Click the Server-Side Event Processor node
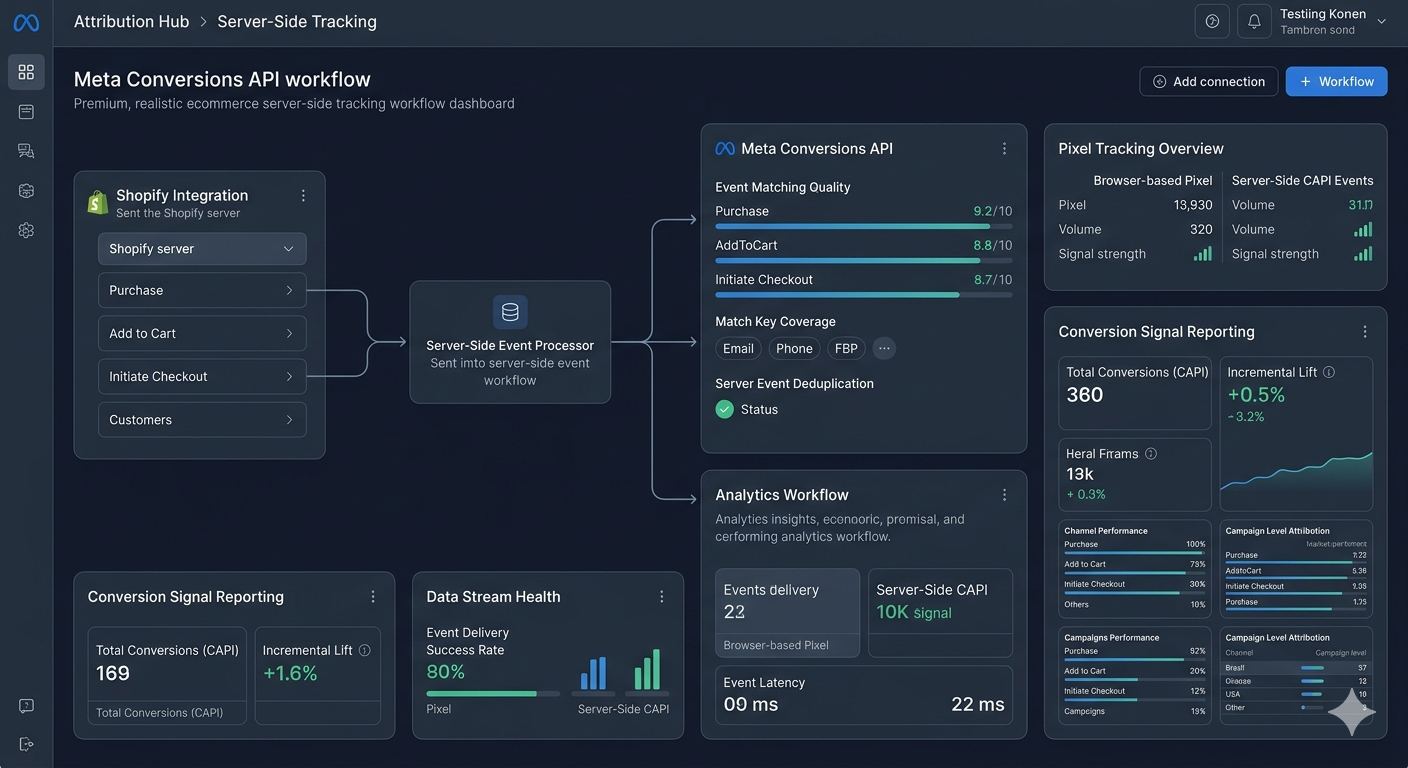This screenshot has width=1408, height=768. click(510, 342)
